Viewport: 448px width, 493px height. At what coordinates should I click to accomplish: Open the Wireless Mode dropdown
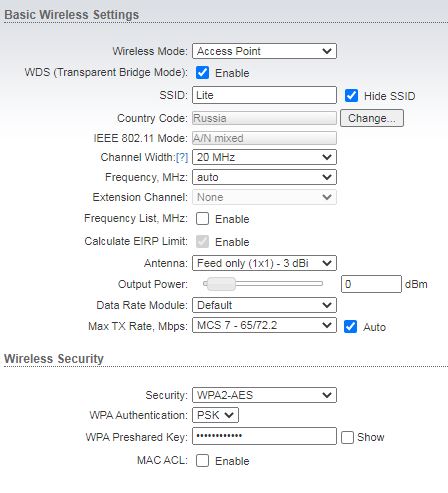coord(264,51)
